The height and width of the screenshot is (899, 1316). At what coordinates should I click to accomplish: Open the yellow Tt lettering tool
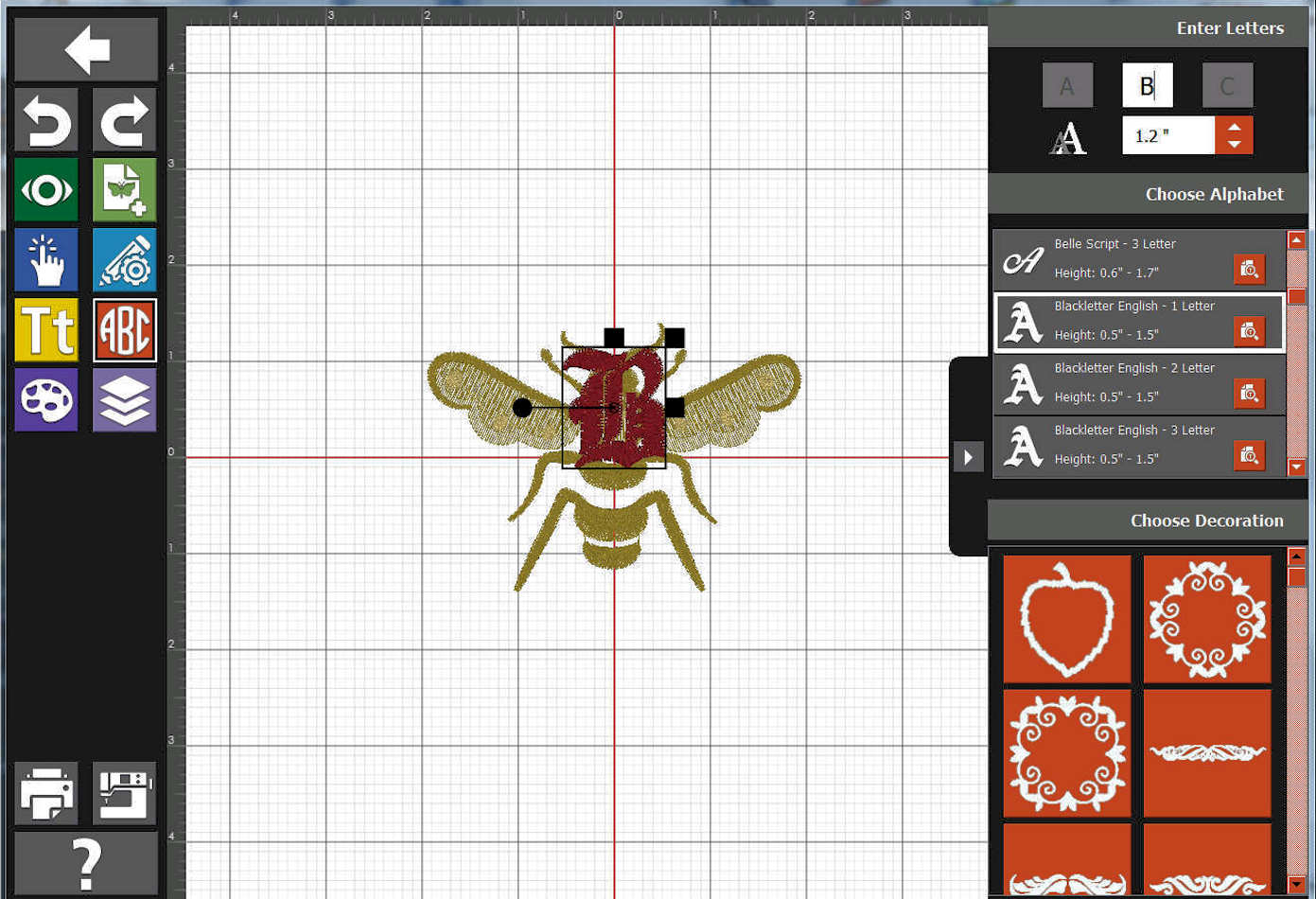pyautogui.click(x=46, y=329)
